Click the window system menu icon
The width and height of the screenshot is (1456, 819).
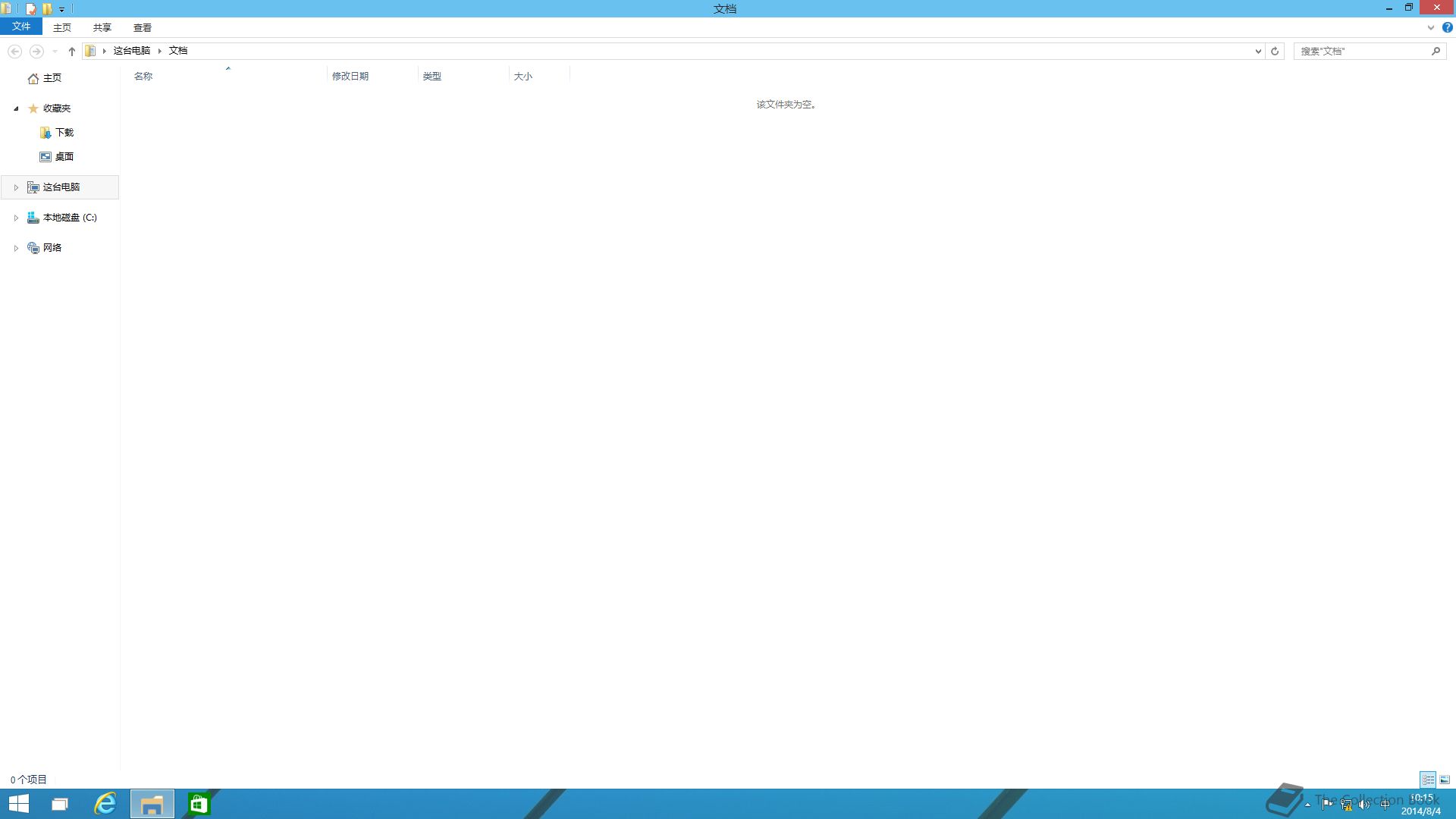click(6, 9)
